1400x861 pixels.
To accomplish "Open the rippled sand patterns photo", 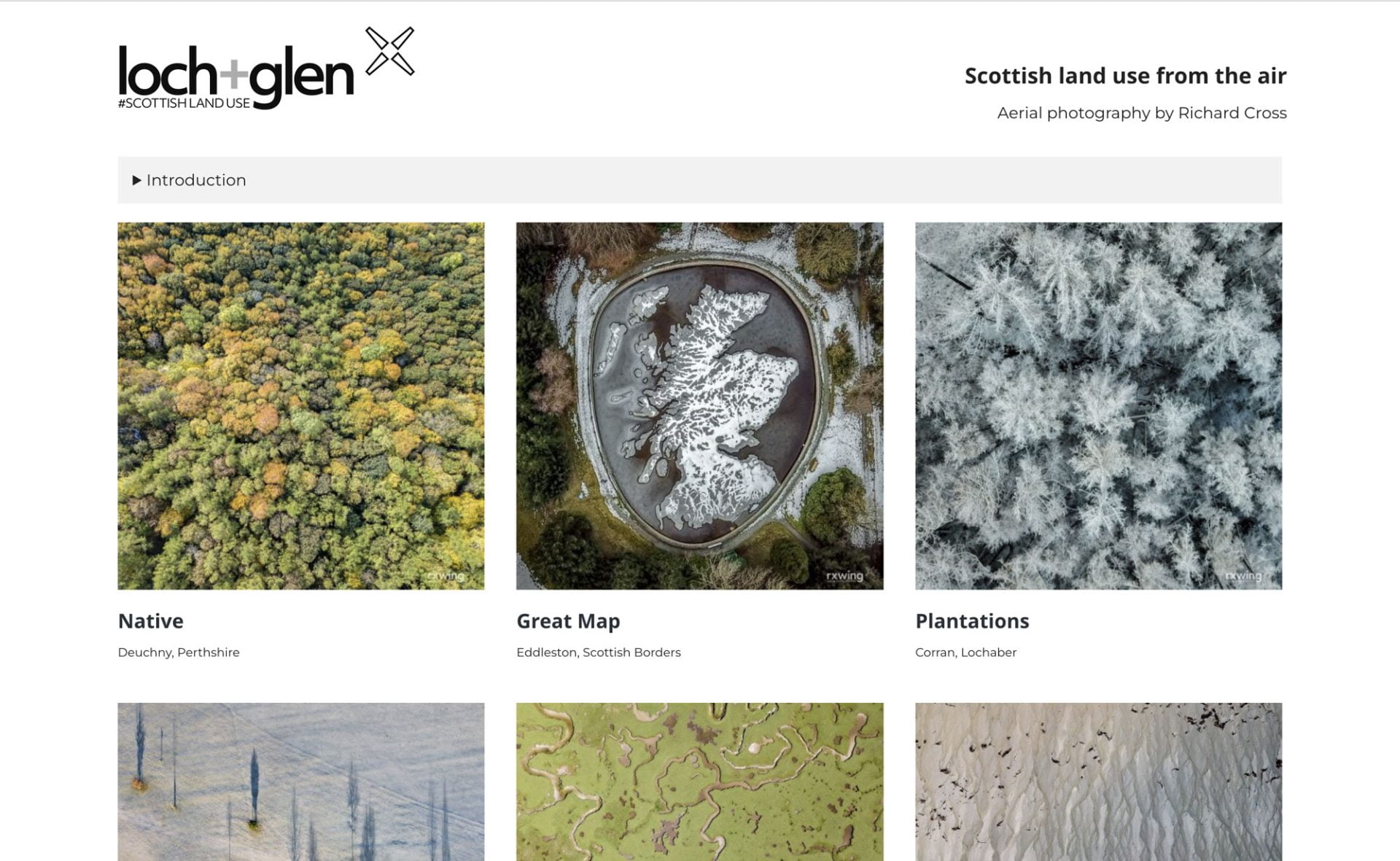I will [x=1098, y=782].
